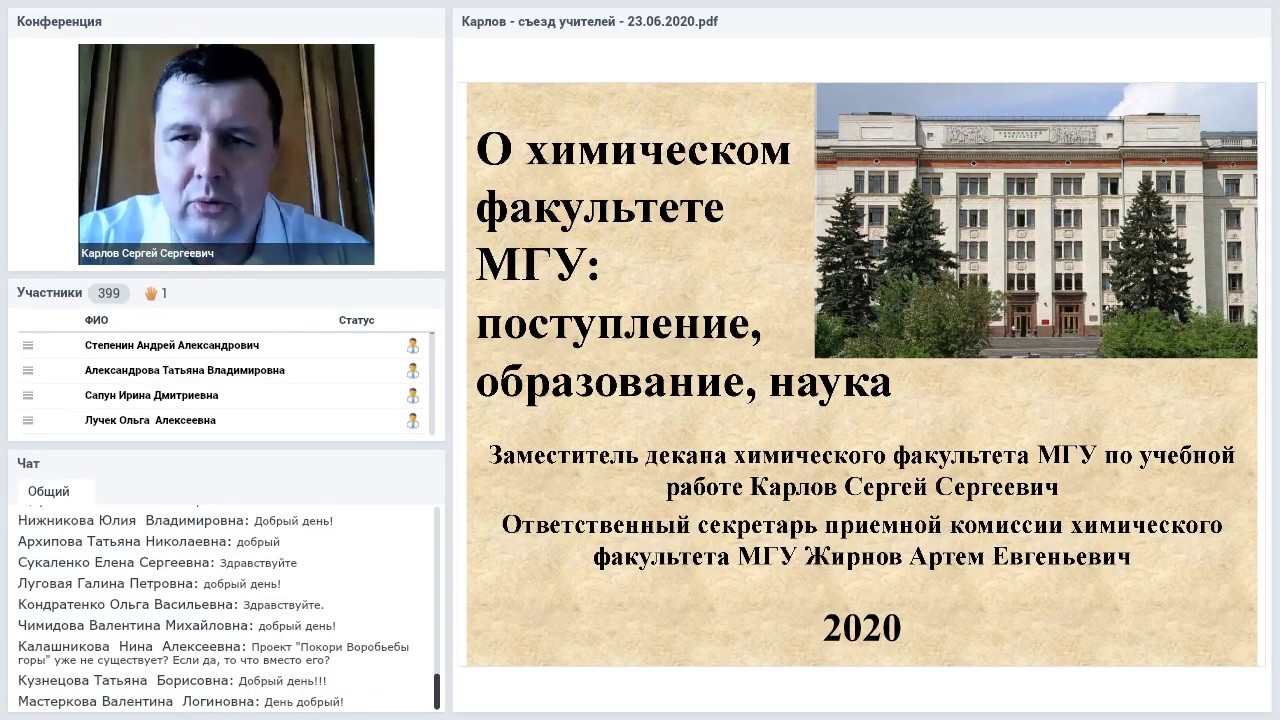Click the slide title О химическом факультете МГУ
This screenshot has height=720, width=1280.
click(x=683, y=266)
